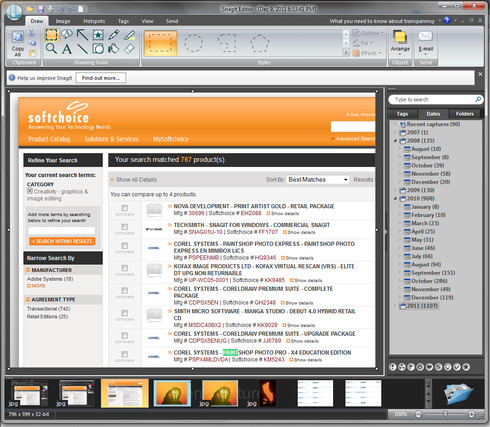
Task: Toggle the pennant Follow-up flag
Action: click(411, 367)
